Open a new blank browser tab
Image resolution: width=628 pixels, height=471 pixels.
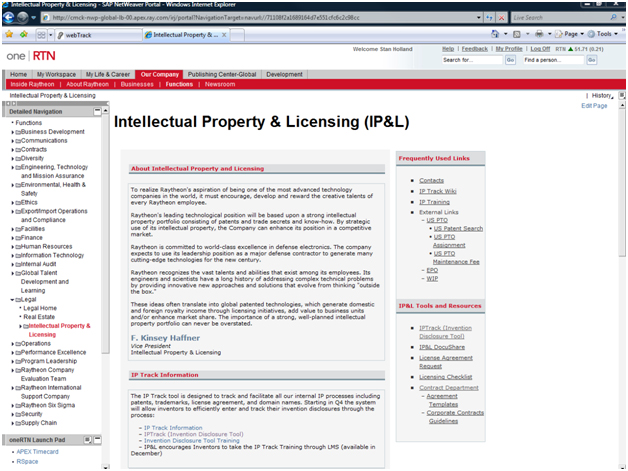(x=237, y=35)
